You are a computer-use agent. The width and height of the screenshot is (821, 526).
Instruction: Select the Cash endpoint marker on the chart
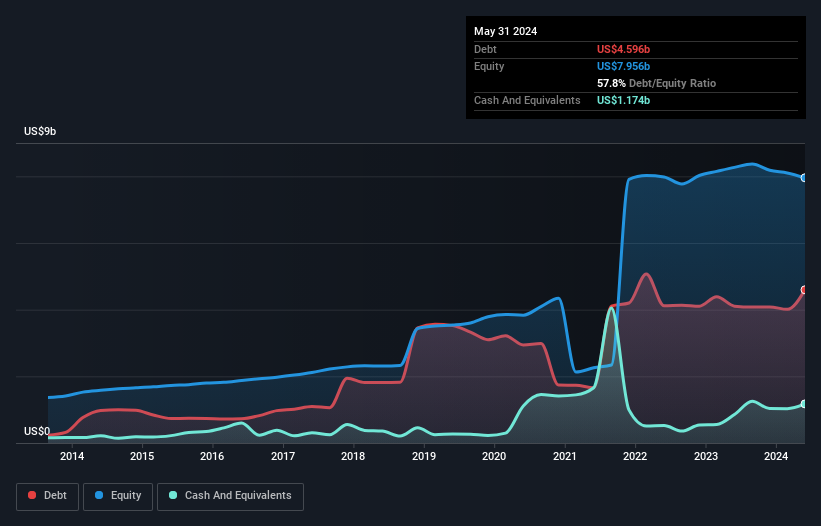[x=804, y=404]
